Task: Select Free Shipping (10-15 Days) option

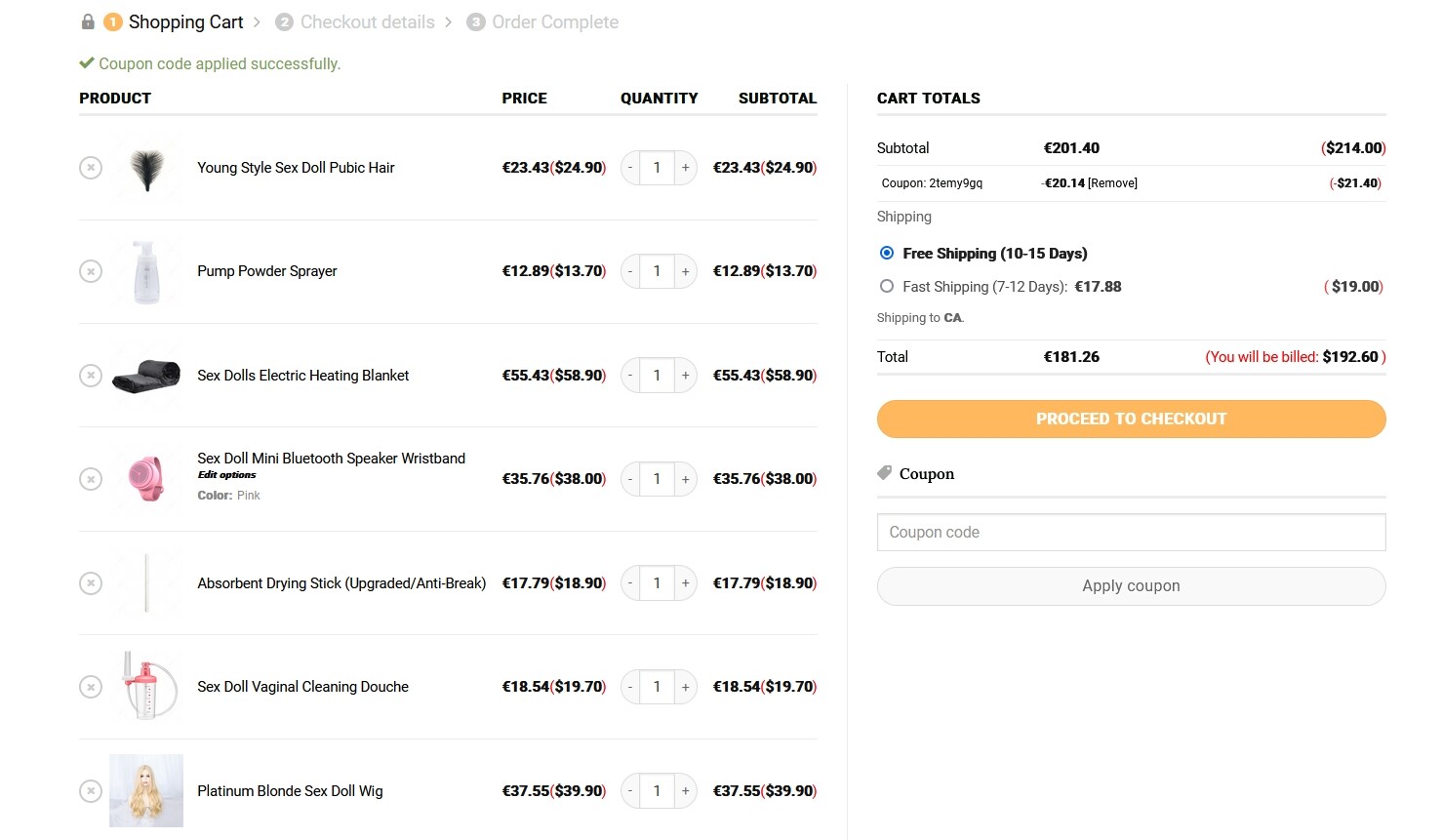Action: tap(887, 253)
